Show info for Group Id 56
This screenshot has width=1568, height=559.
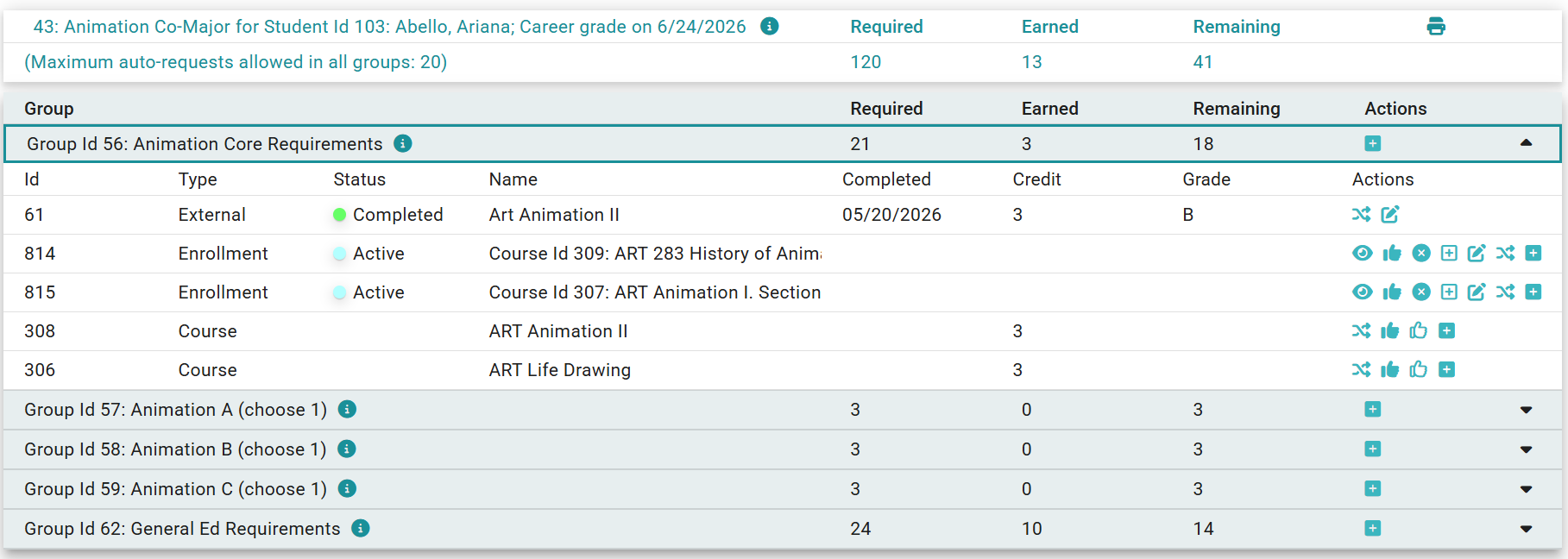click(403, 143)
